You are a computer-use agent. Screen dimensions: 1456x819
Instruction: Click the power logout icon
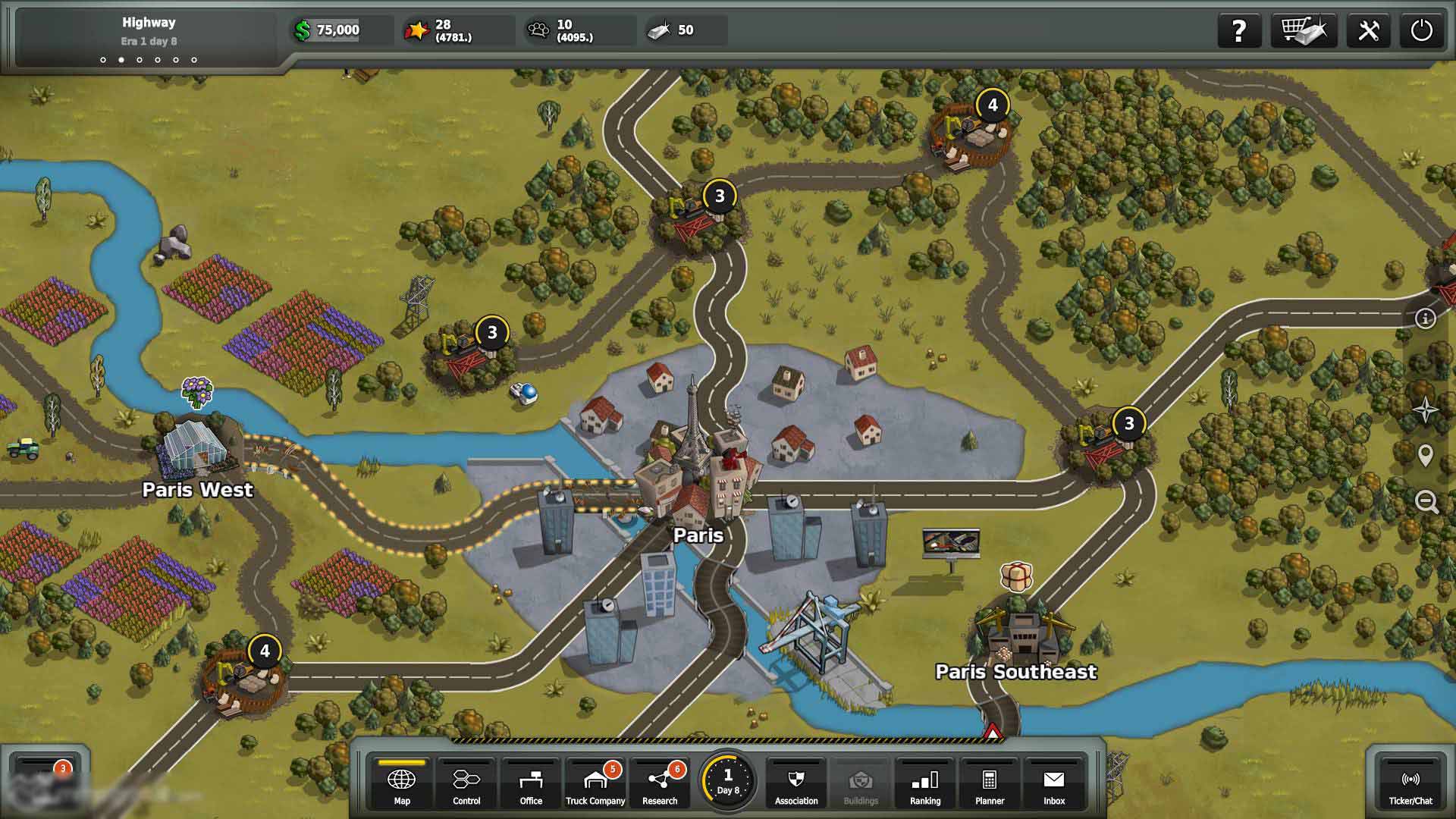tap(1421, 31)
